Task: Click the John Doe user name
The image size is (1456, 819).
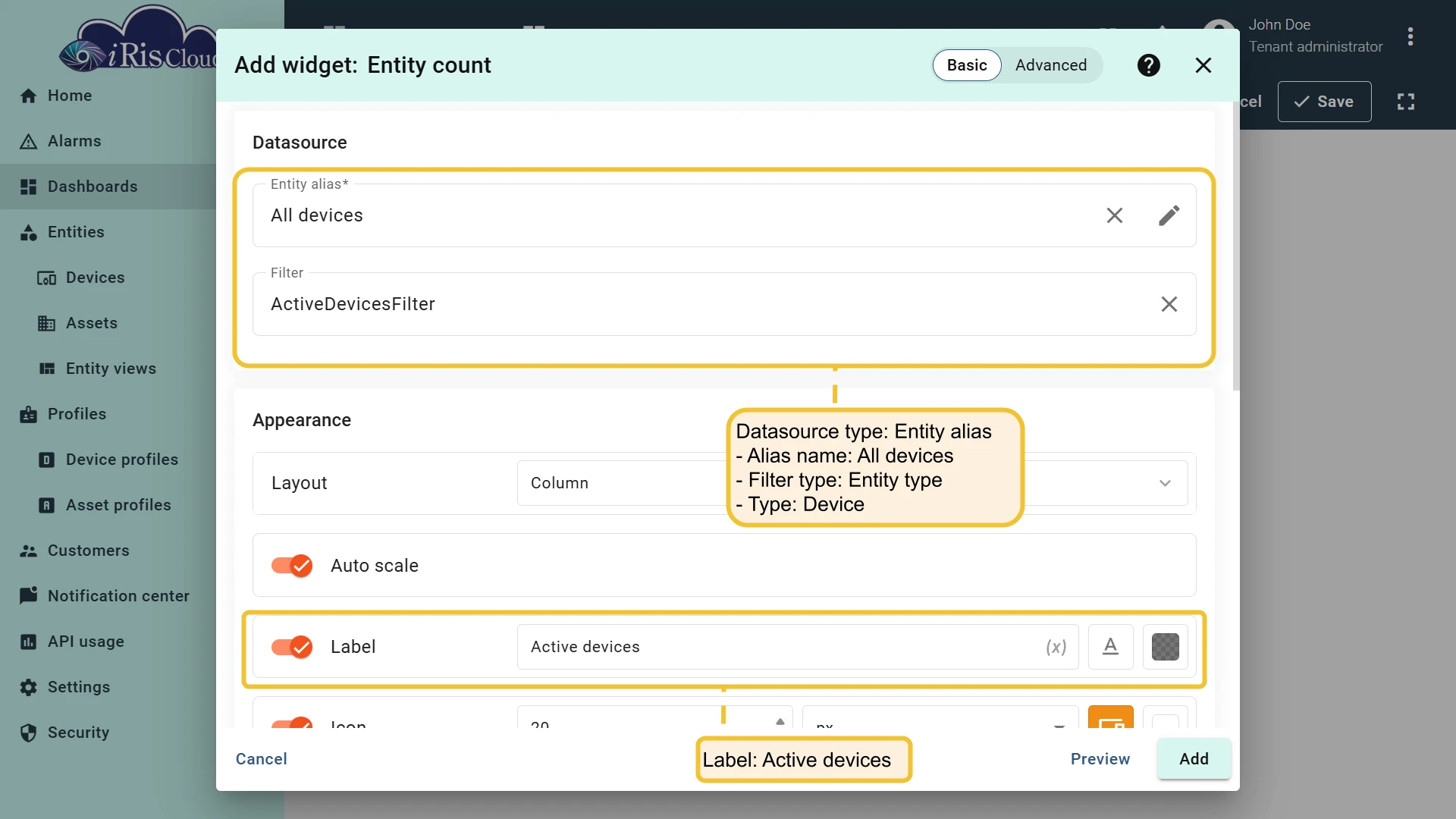Action: point(1279,25)
